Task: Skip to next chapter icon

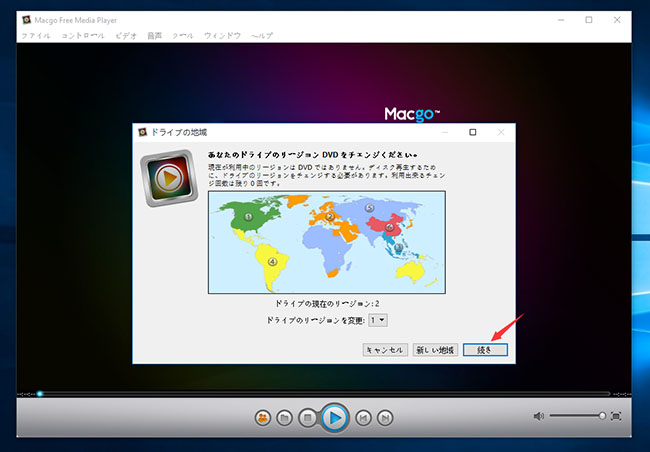Action: (x=386, y=417)
